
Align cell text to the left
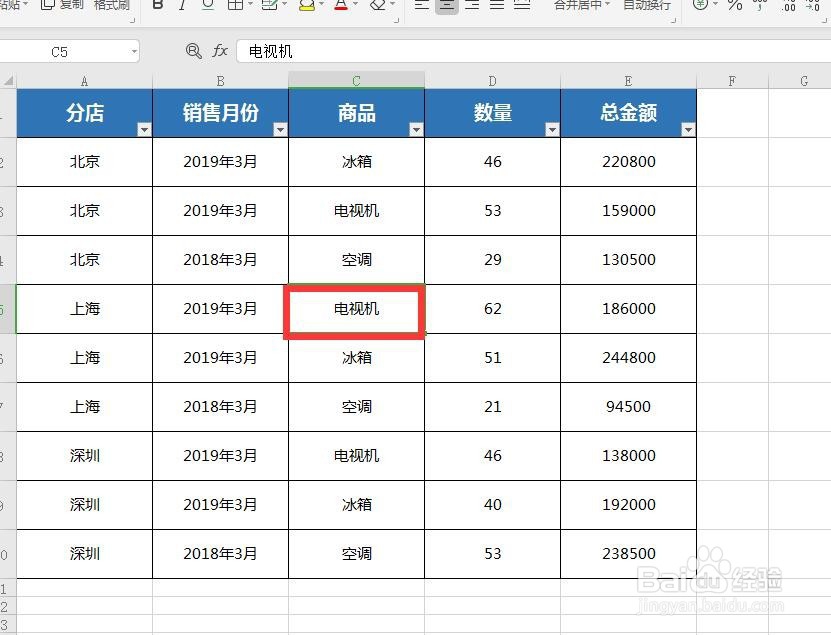pos(422,5)
